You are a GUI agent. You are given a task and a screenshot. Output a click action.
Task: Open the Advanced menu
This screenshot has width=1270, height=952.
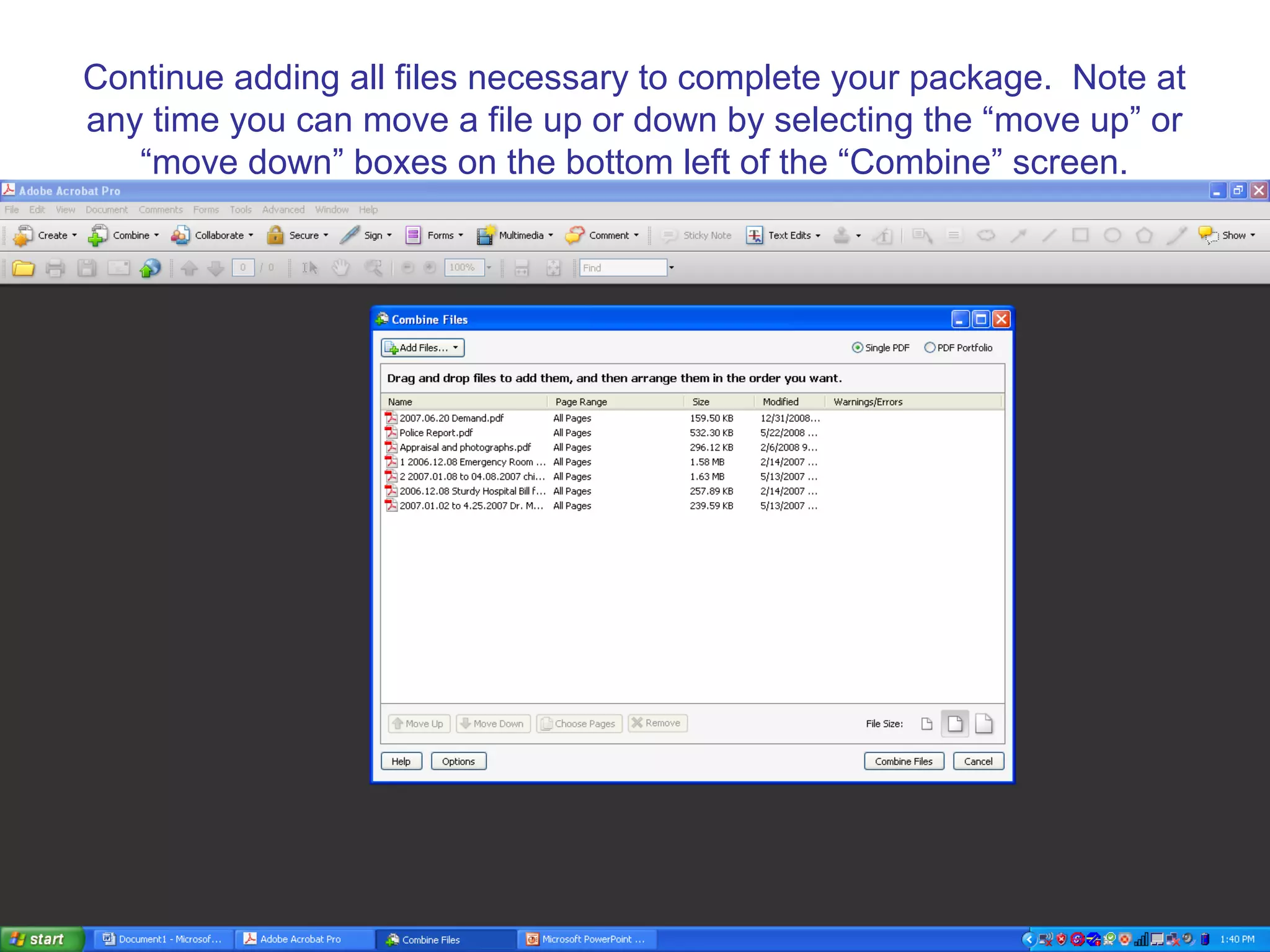(283, 209)
